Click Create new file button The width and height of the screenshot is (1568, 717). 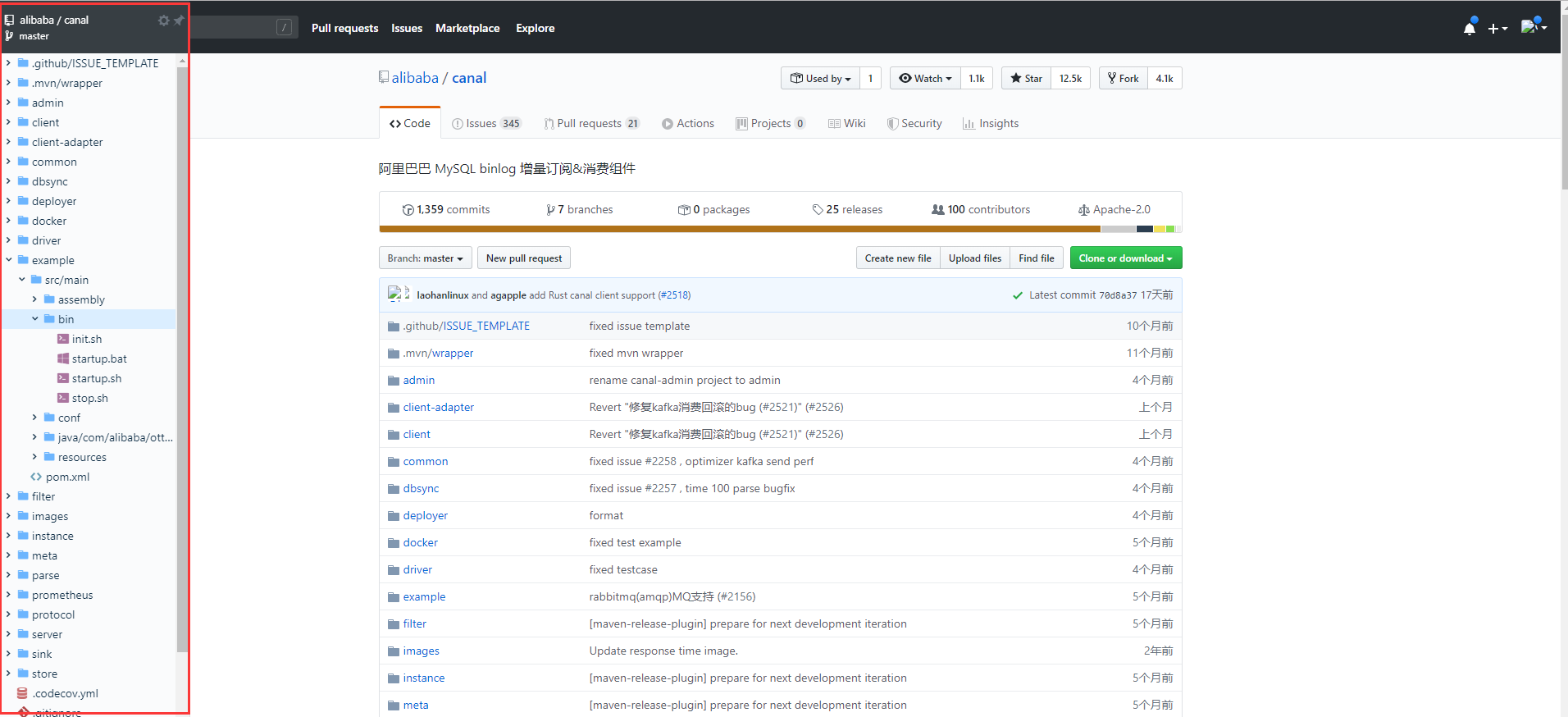pos(898,258)
